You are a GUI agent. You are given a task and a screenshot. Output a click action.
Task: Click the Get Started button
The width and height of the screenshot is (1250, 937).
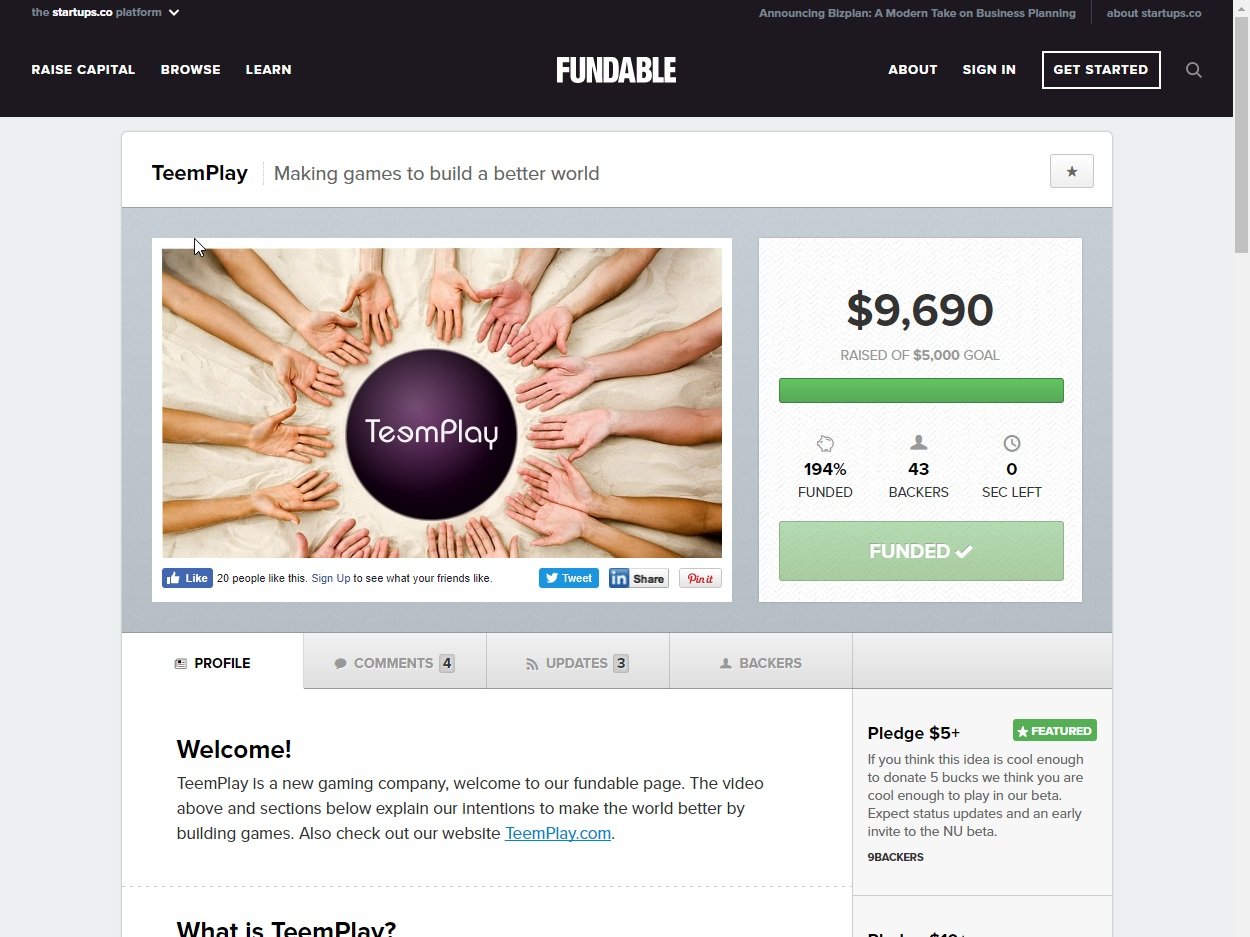(1101, 70)
